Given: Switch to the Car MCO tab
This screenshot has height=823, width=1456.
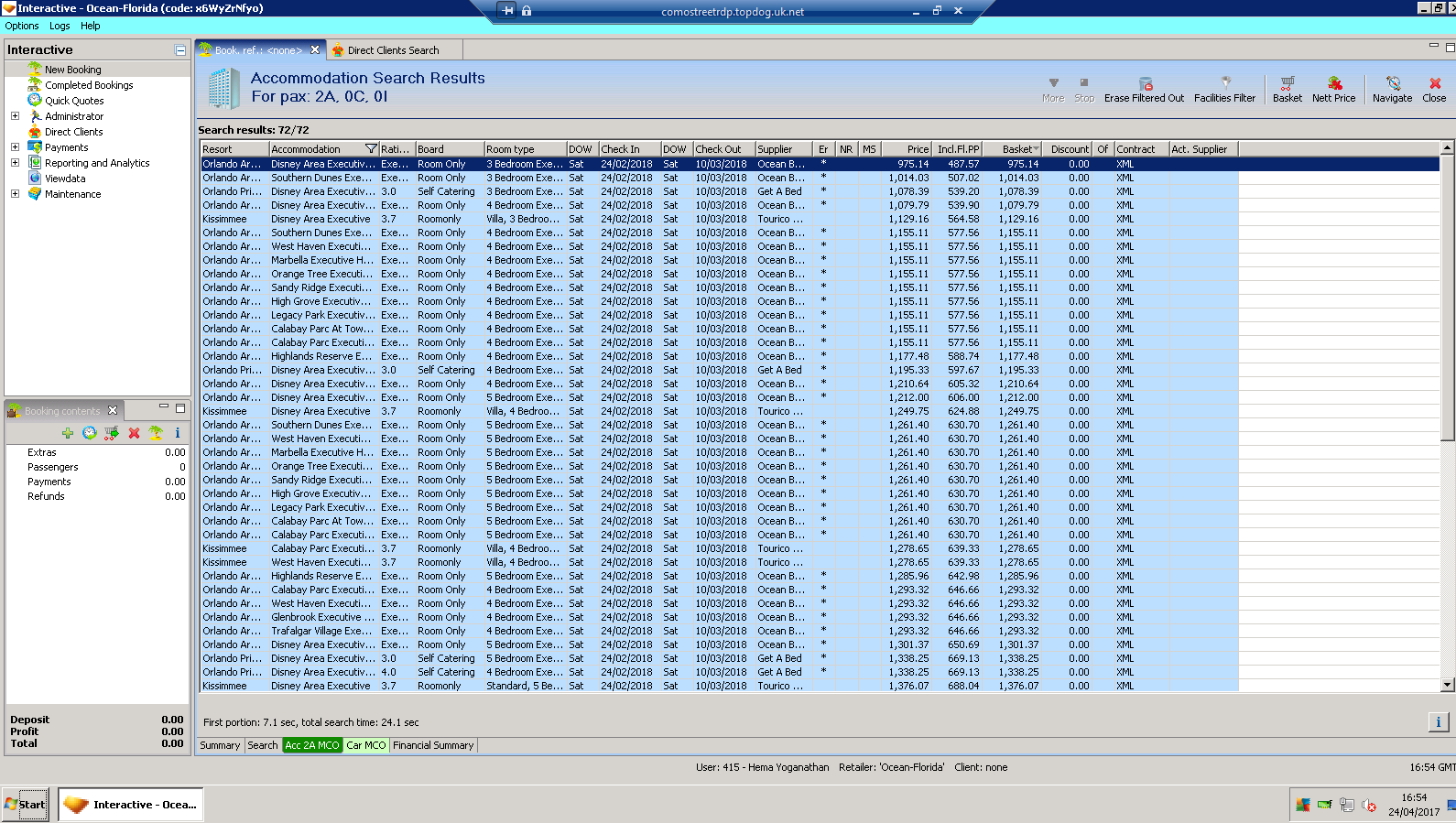Looking at the screenshot, I should tap(366, 745).
